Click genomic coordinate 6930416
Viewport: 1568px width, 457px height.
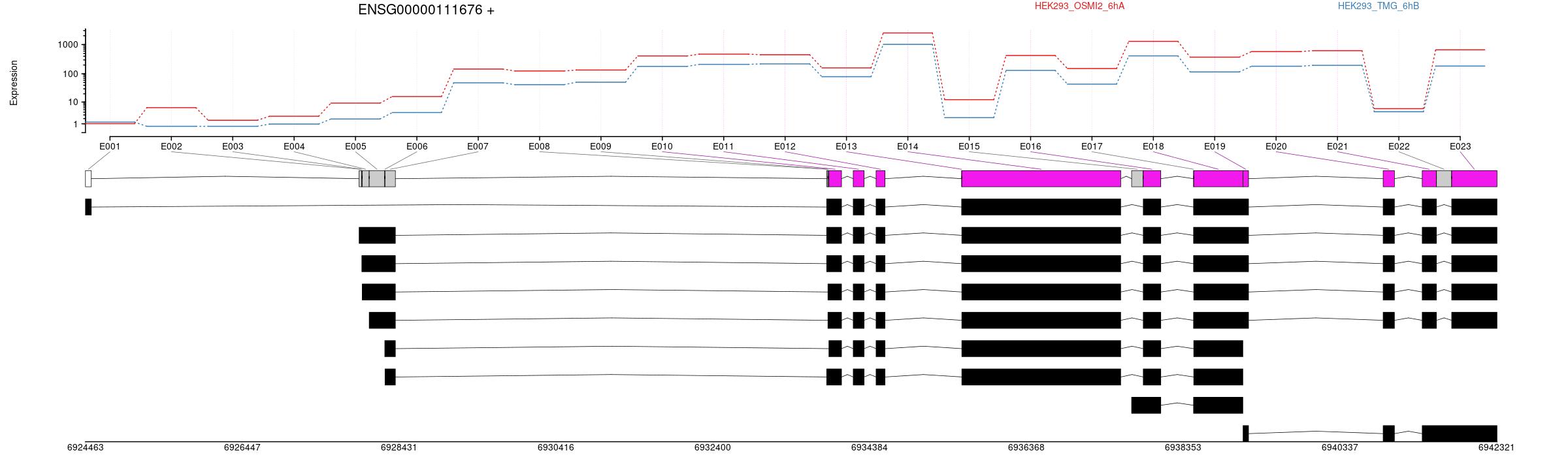(x=556, y=448)
